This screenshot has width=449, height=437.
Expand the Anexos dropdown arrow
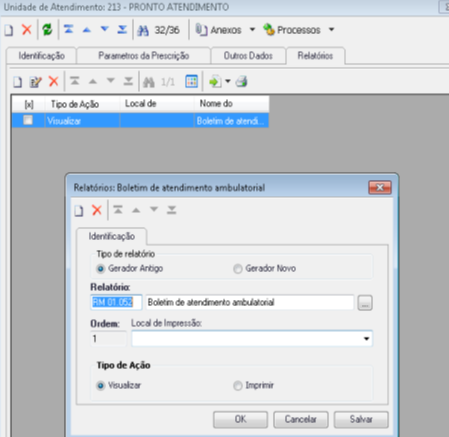(252, 30)
